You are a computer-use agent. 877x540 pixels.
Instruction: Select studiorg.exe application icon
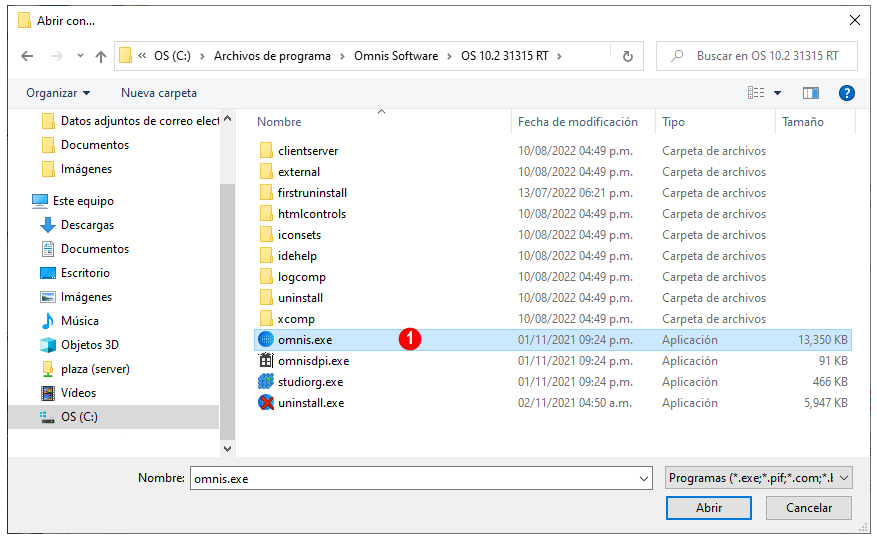pyautogui.click(x=266, y=382)
